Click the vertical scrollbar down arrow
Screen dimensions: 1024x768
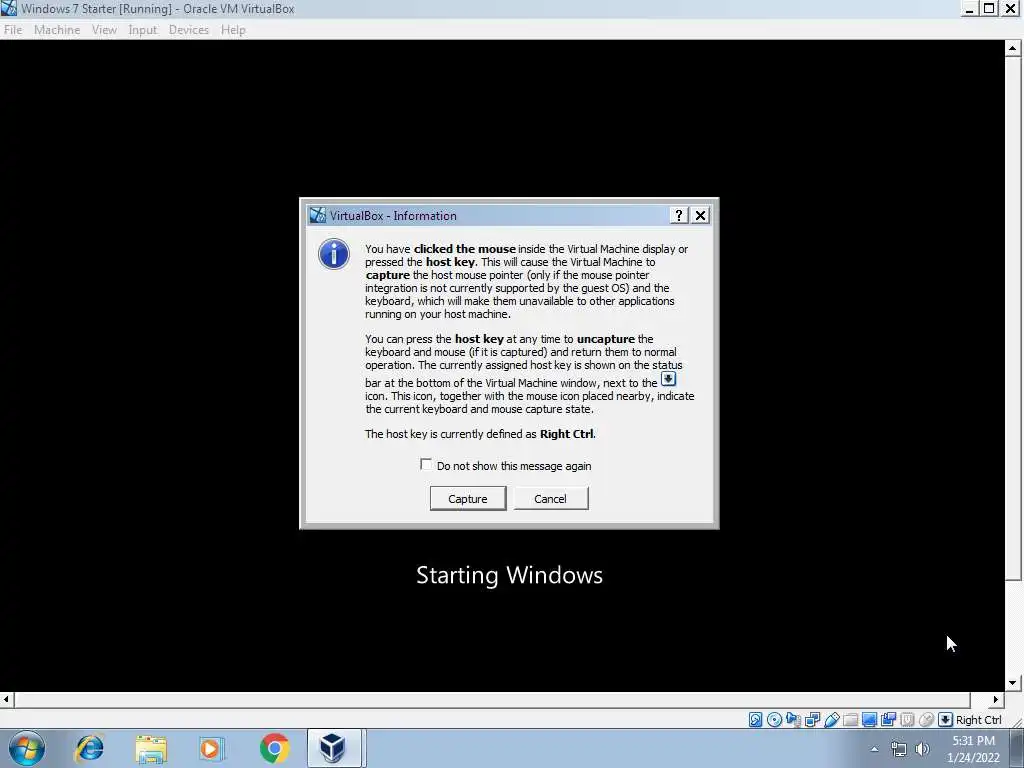(x=1012, y=683)
